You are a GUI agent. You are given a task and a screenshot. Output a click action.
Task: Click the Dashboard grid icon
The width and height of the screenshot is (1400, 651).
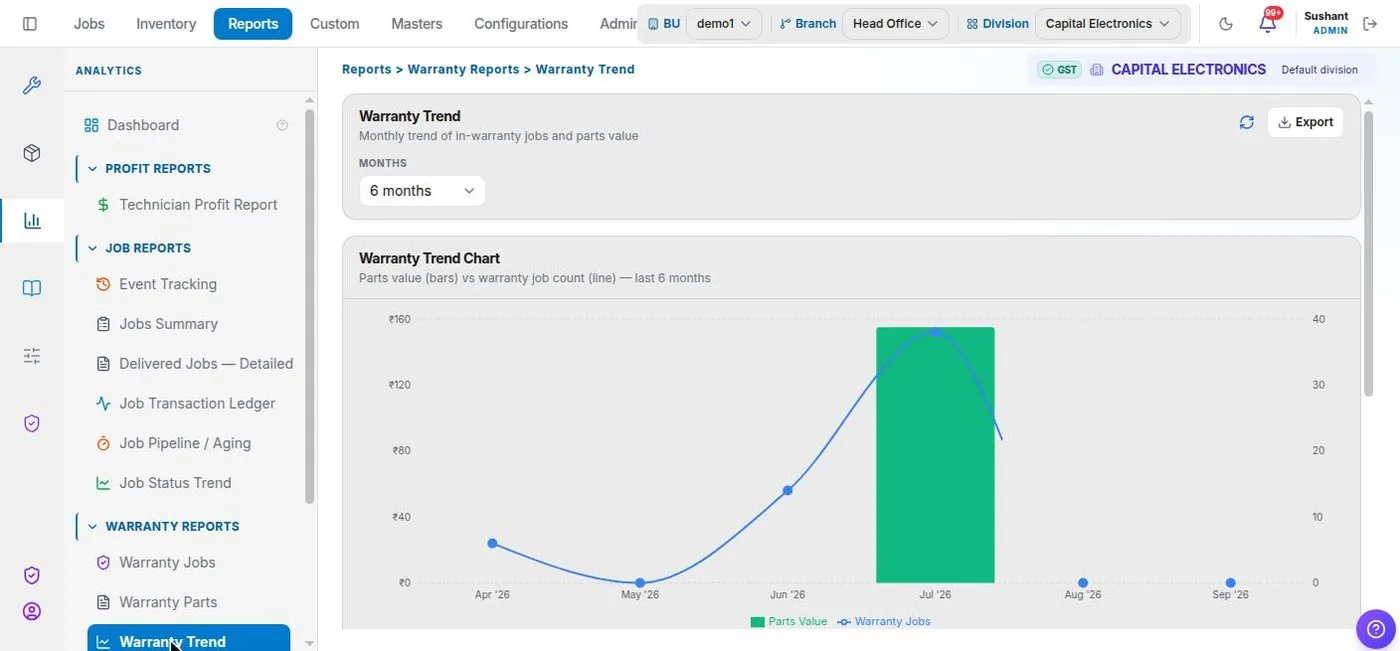[91, 125]
